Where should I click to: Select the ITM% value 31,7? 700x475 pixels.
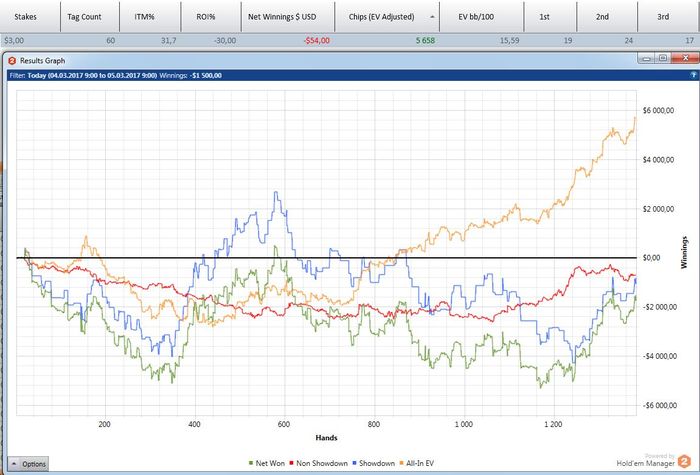[168, 41]
